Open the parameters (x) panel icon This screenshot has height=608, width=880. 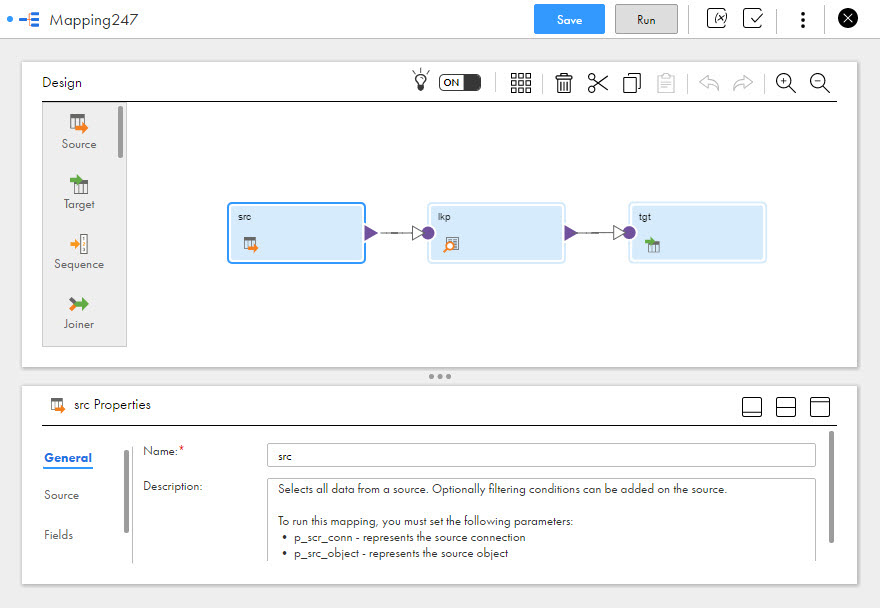coord(717,19)
